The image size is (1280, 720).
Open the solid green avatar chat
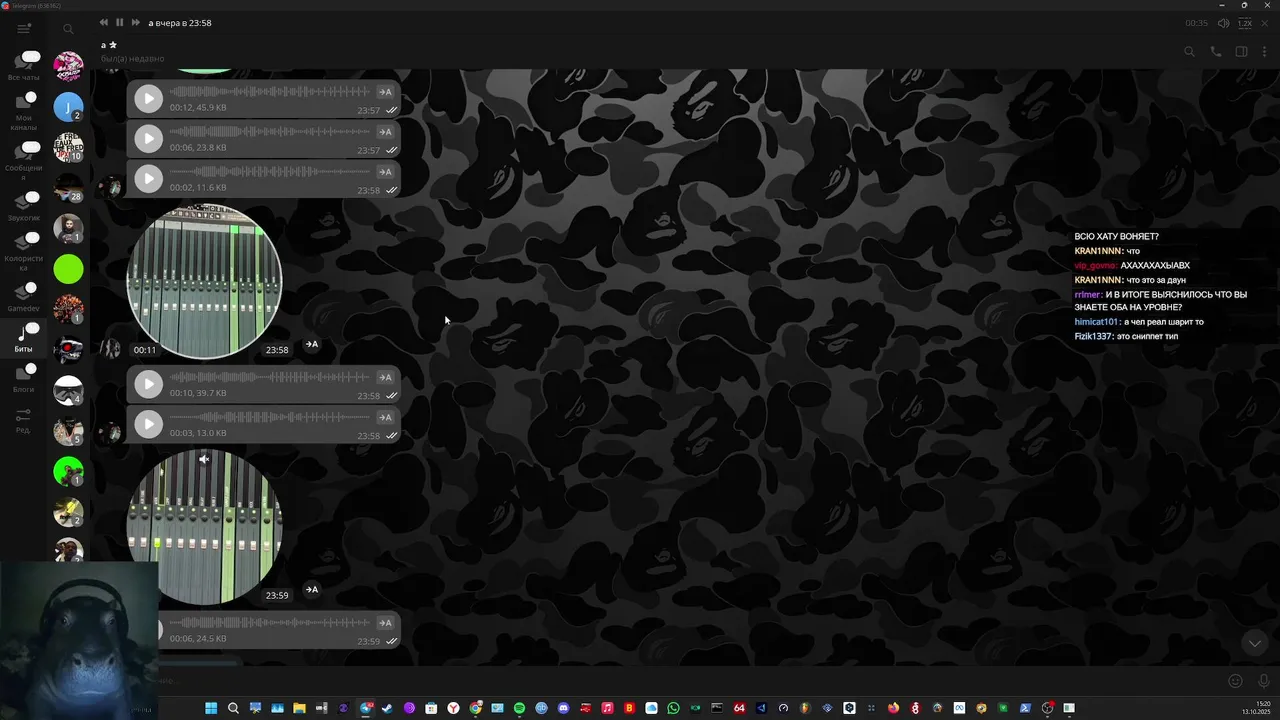pos(68,269)
